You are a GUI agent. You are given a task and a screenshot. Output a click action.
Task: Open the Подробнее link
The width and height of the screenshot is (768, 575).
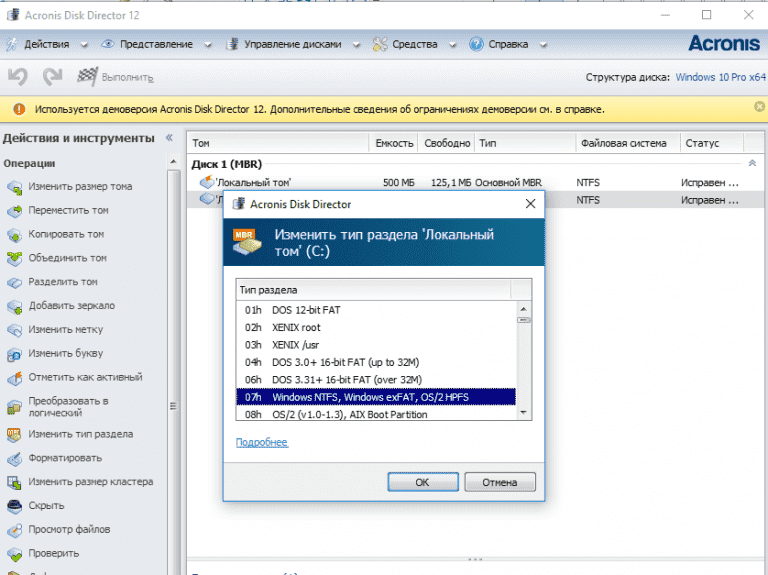pos(262,442)
